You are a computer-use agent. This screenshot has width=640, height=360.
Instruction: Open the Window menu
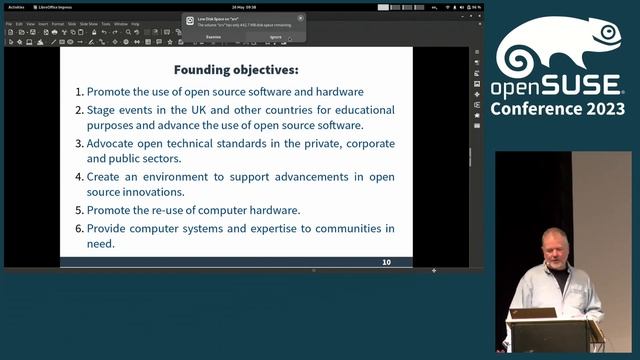pyautogui.click(x=121, y=24)
